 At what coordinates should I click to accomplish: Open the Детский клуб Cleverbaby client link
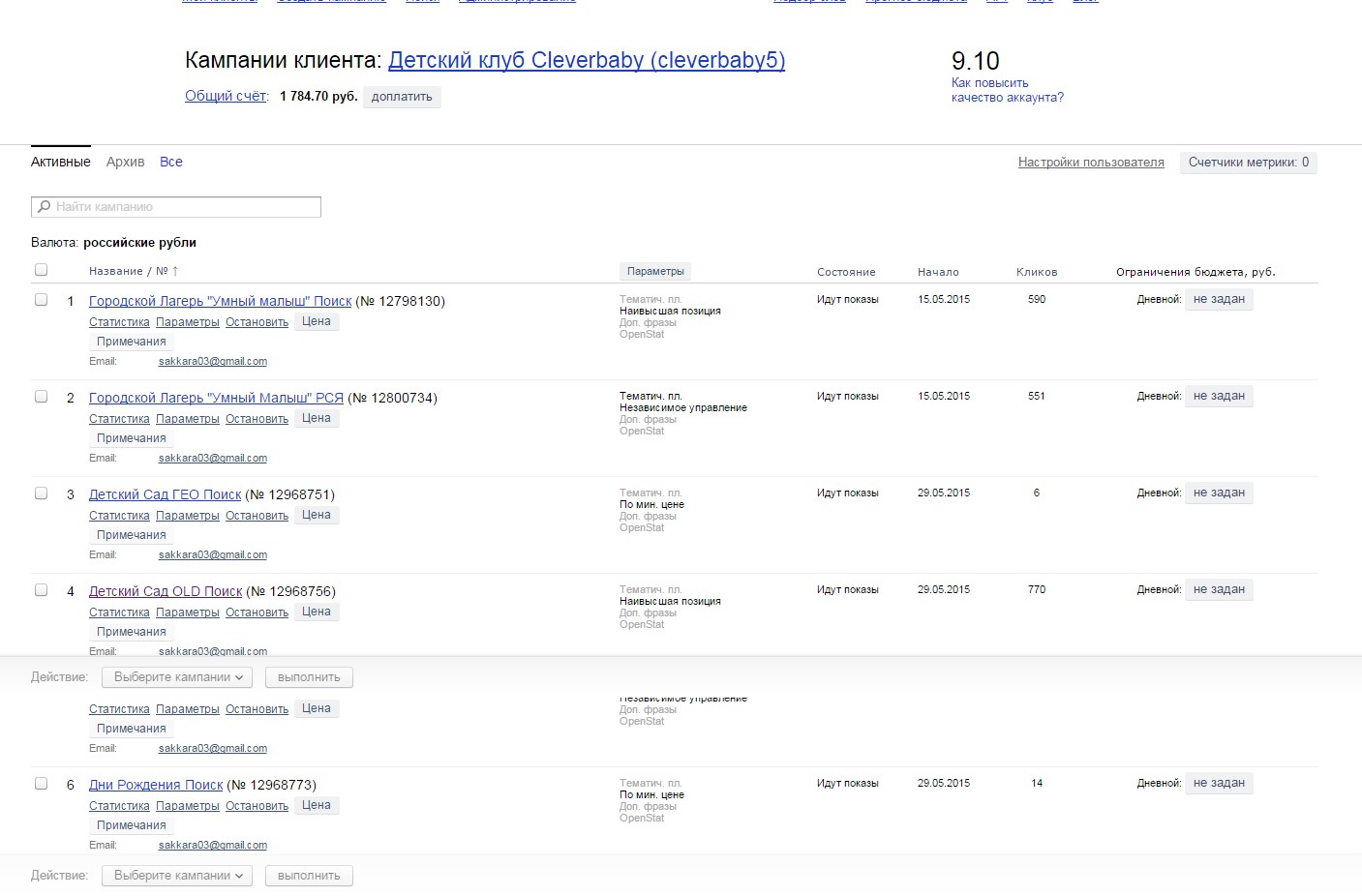coord(587,60)
